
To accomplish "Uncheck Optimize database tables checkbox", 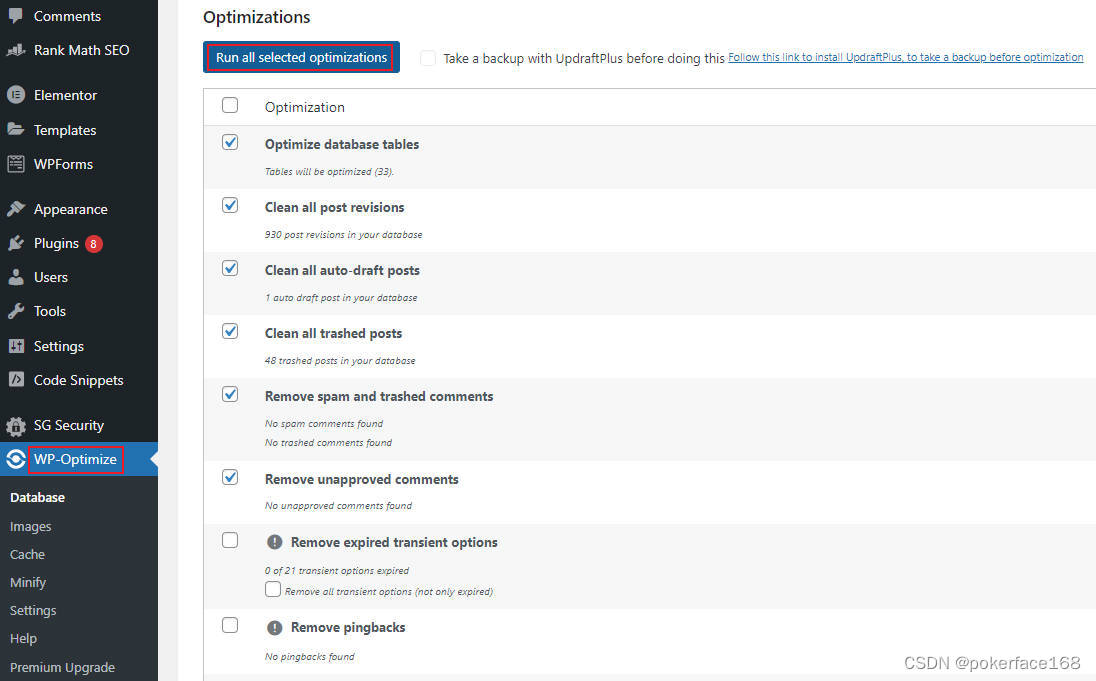I will (x=230, y=143).
